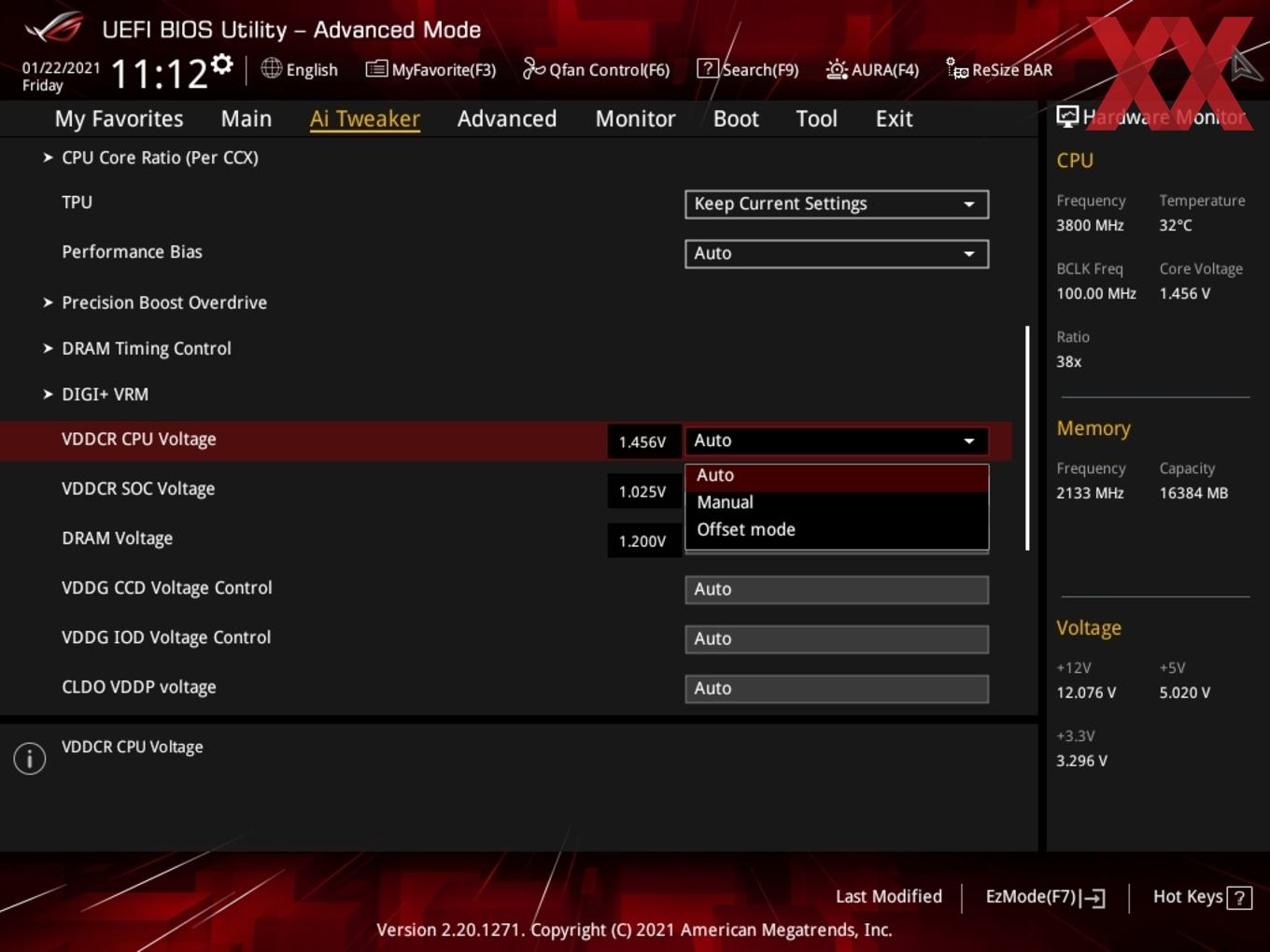Click the 01/22/2021 date text
Image resolution: width=1270 pixels, height=952 pixels.
[x=61, y=68]
